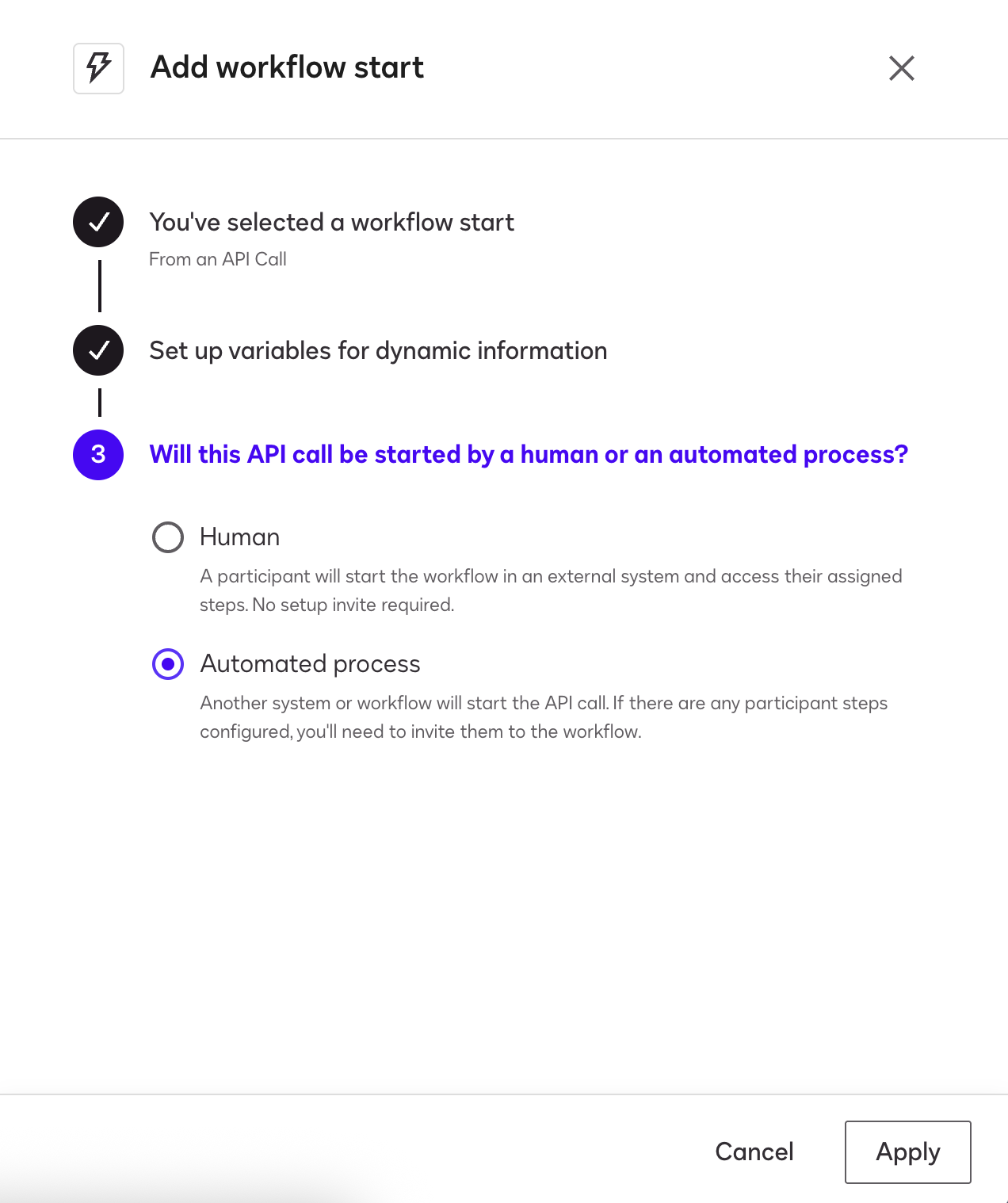Click the step 3 number circle
Viewport: 1008px width, 1203px height.
coord(98,455)
